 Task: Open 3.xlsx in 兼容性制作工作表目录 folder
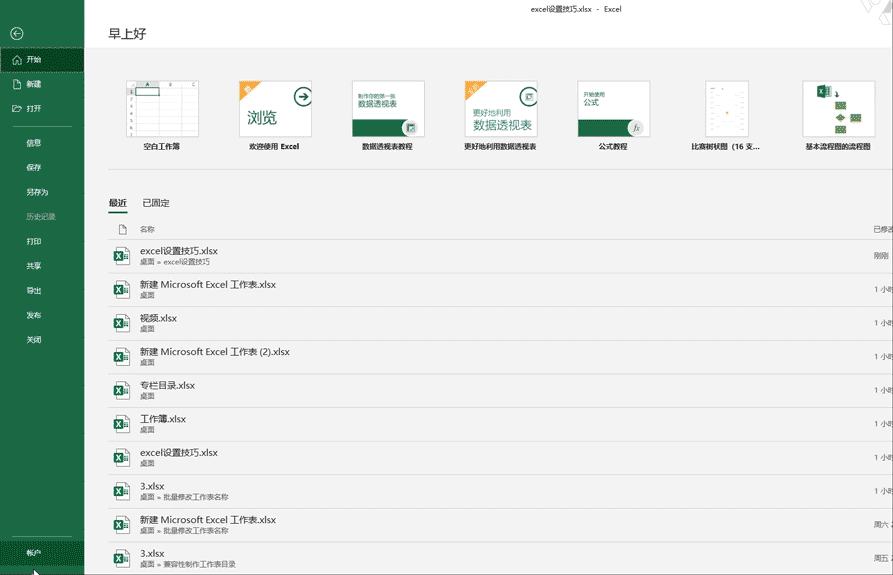pyautogui.click(x=500, y=558)
